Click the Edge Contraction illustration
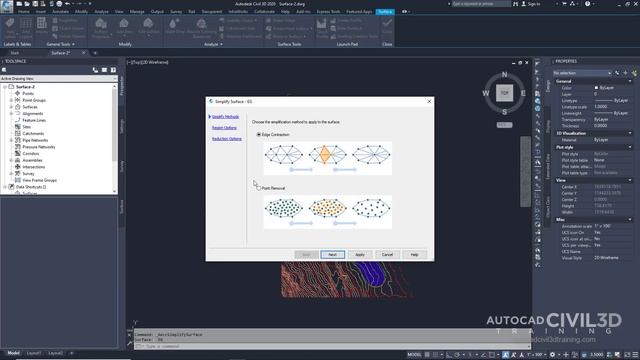 click(x=328, y=158)
